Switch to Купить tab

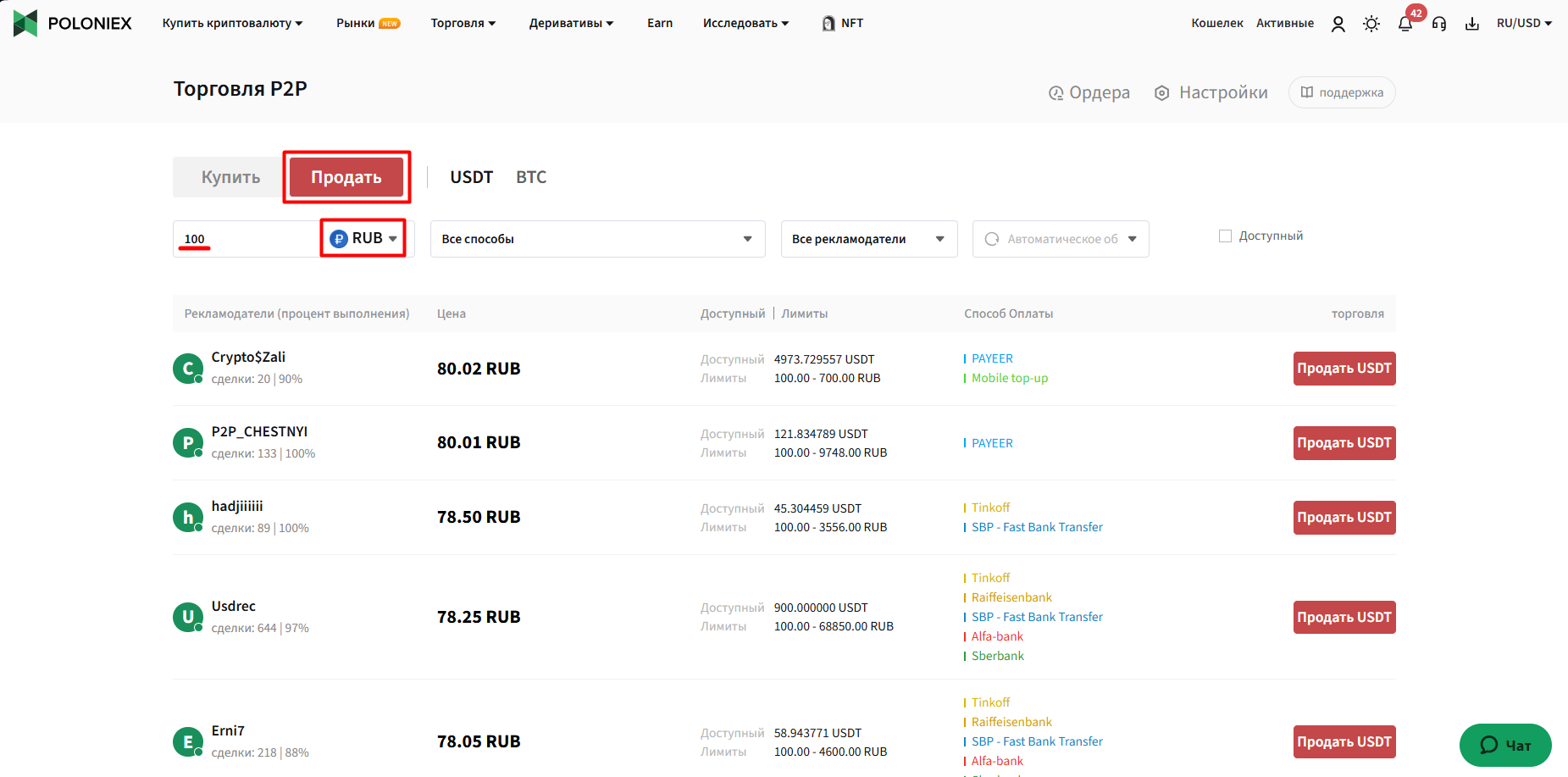click(230, 177)
